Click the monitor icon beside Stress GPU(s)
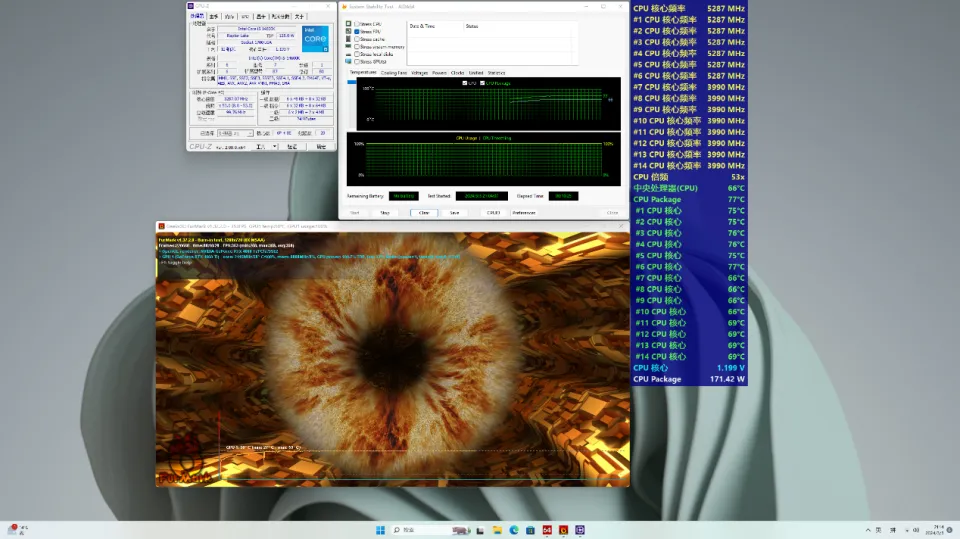The height and width of the screenshot is (539, 960). (348, 62)
